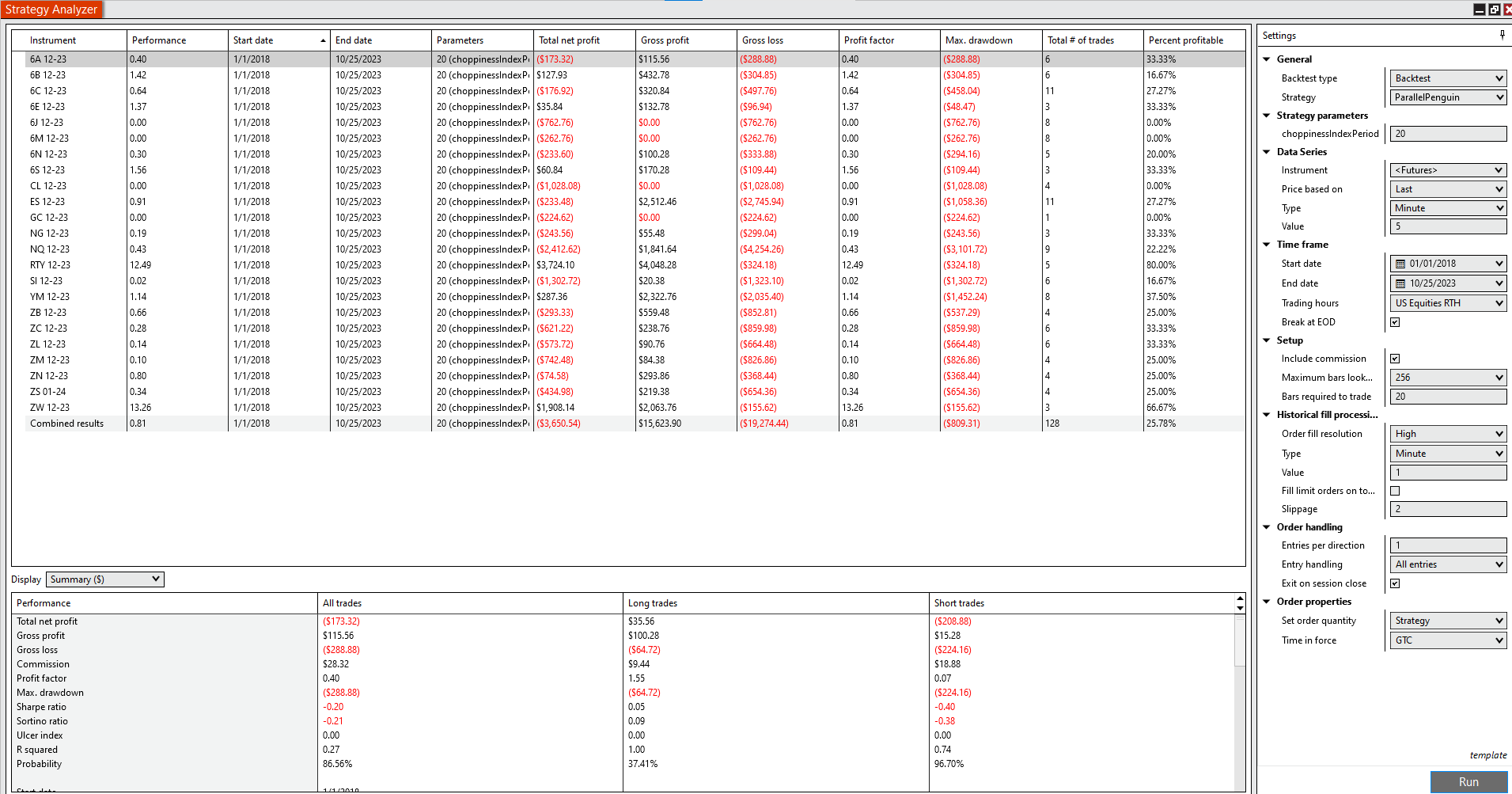
Task: Collapse the General settings section
Action: (1267, 59)
